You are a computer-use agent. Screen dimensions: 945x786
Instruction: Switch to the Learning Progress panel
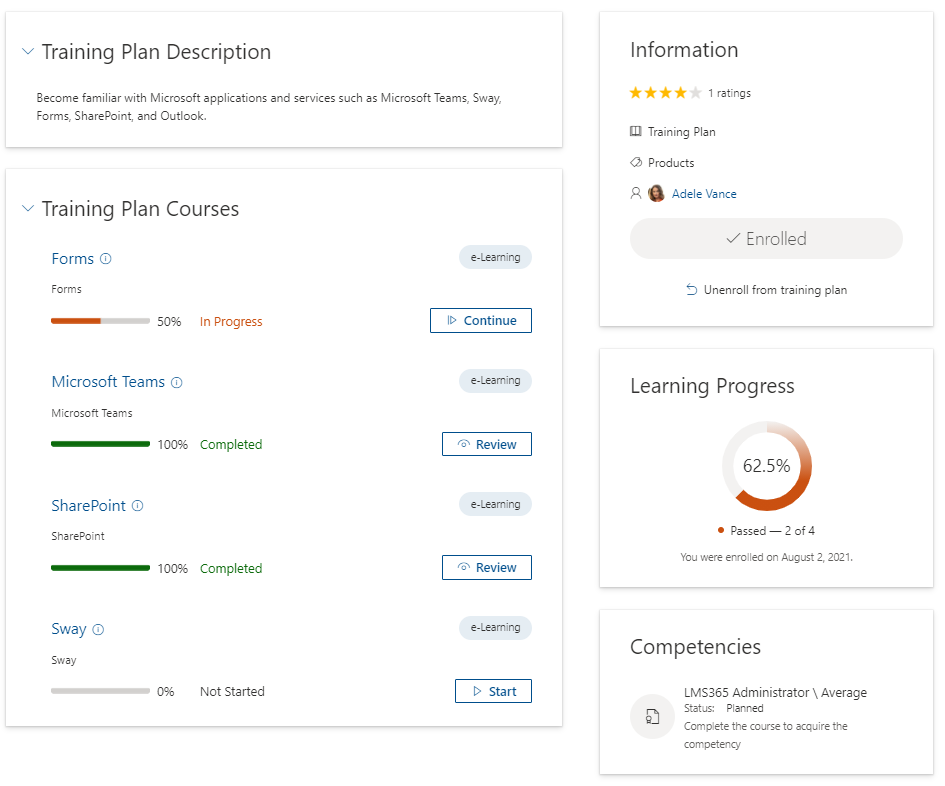coord(712,386)
